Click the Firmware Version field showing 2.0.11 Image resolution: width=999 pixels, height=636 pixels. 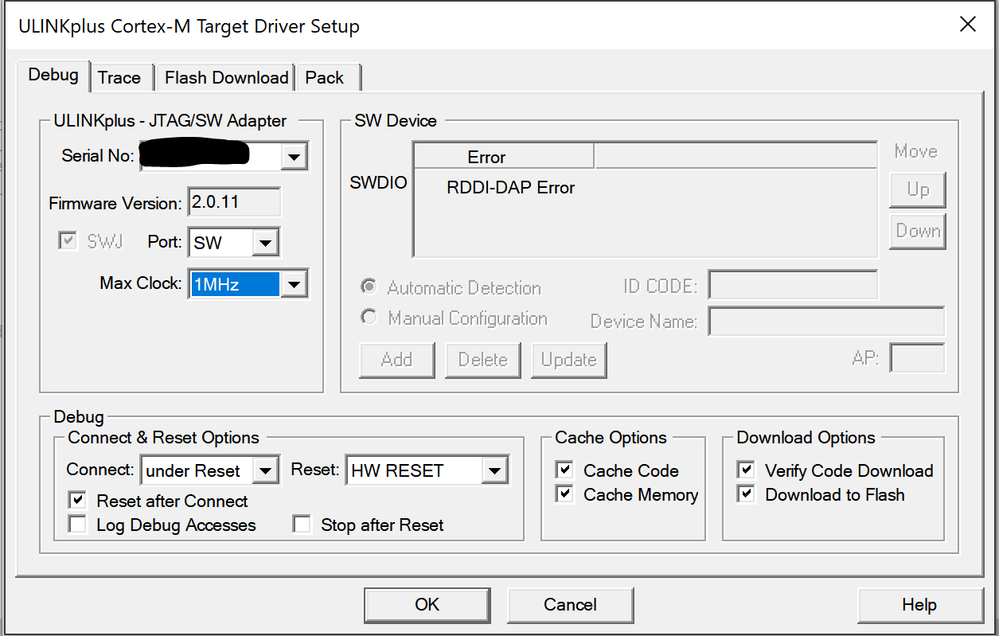click(x=234, y=203)
